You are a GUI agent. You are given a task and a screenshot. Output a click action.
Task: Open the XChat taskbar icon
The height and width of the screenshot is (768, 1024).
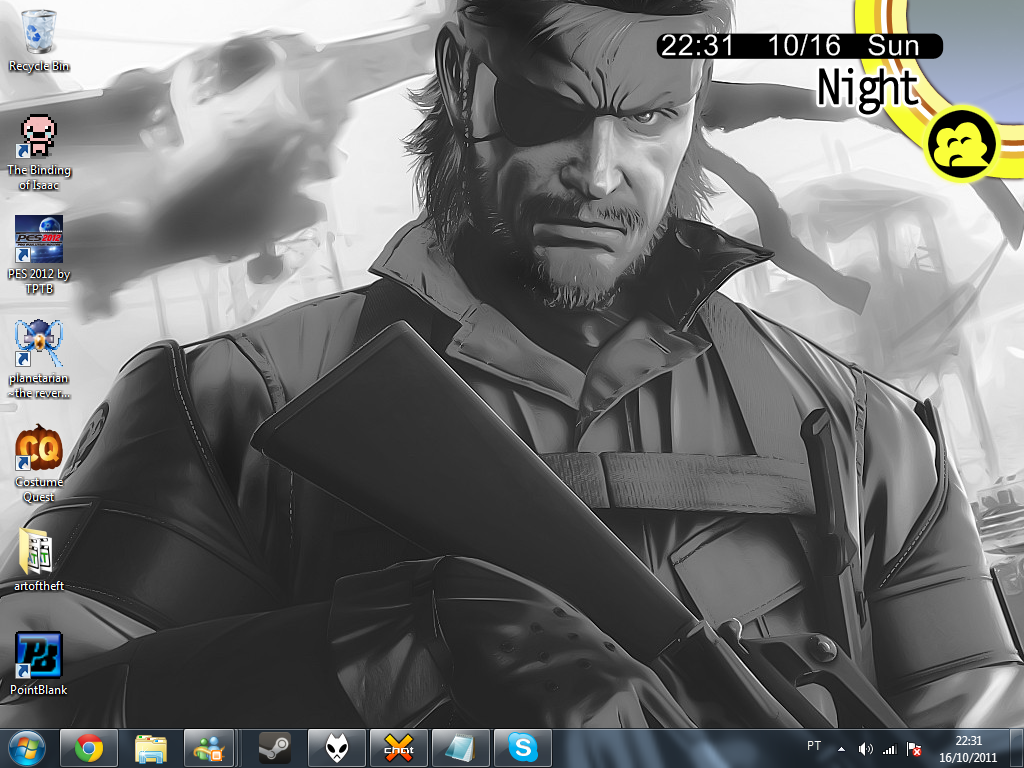398,748
